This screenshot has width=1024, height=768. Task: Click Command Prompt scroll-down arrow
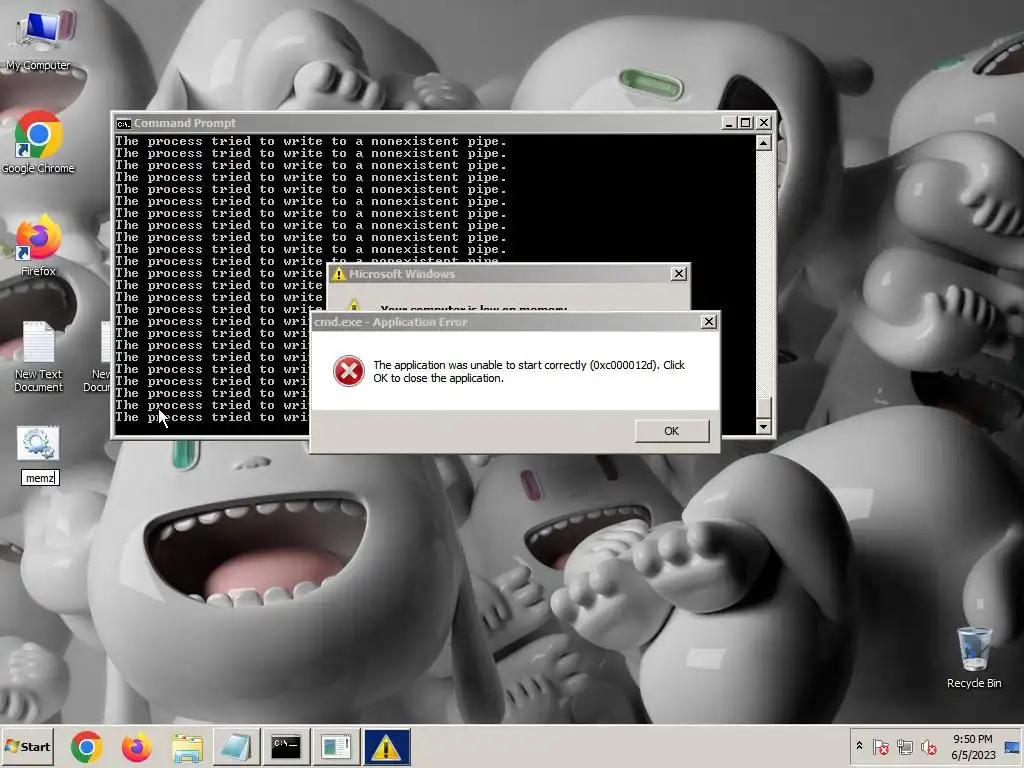pyautogui.click(x=763, y=427)
